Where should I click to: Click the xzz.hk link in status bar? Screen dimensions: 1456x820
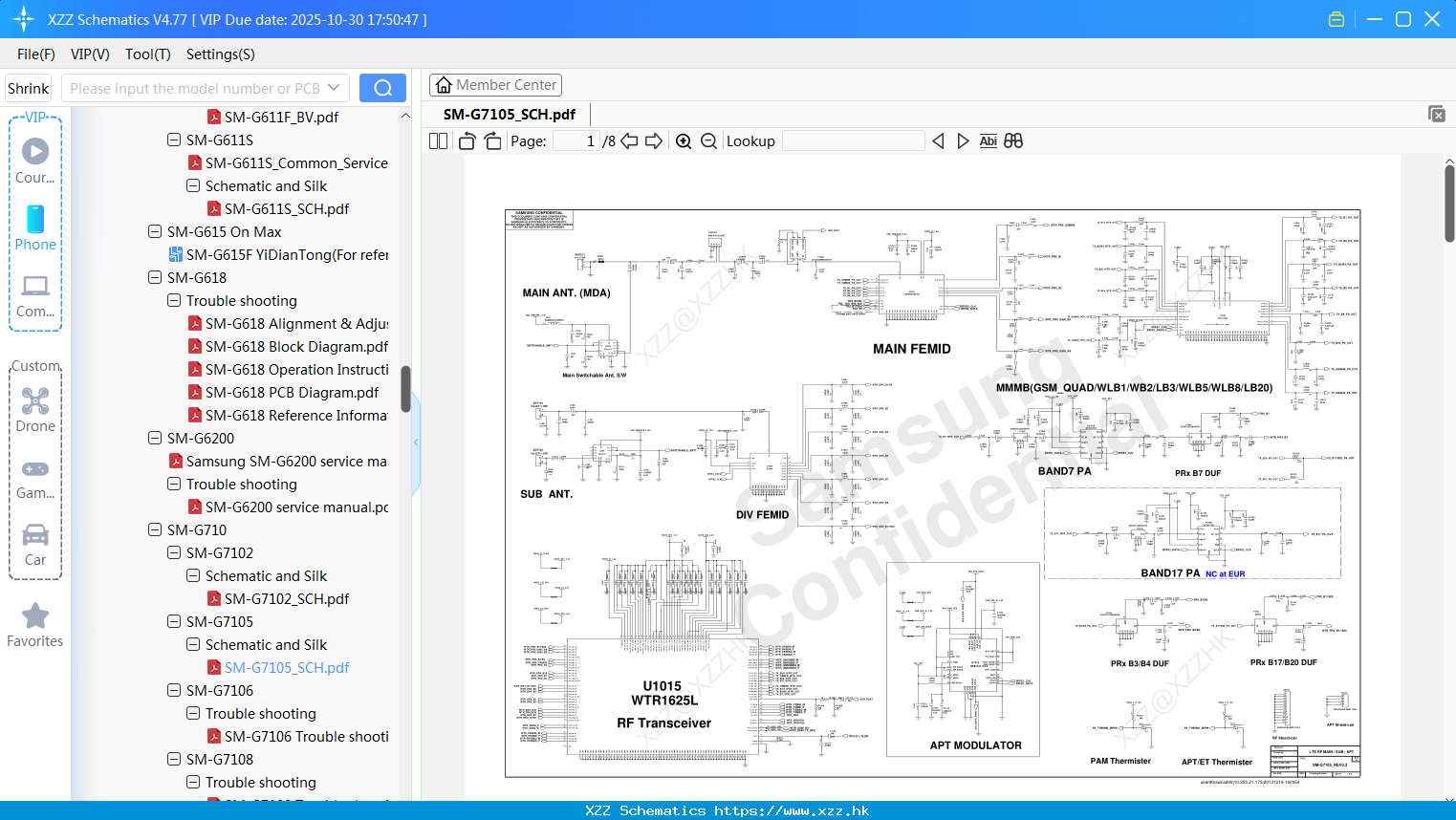click(792, 810)
